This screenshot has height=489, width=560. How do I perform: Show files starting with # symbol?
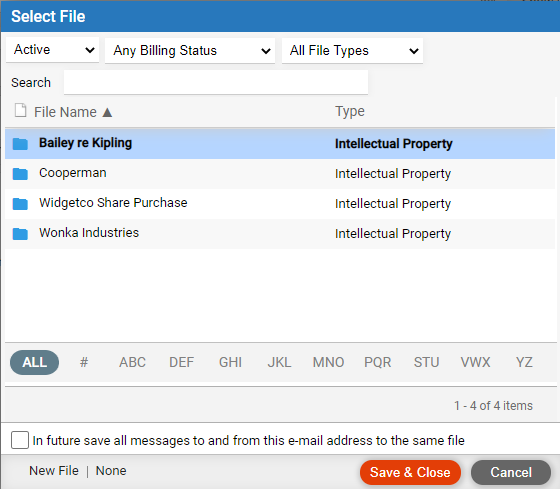click(84, 362)
